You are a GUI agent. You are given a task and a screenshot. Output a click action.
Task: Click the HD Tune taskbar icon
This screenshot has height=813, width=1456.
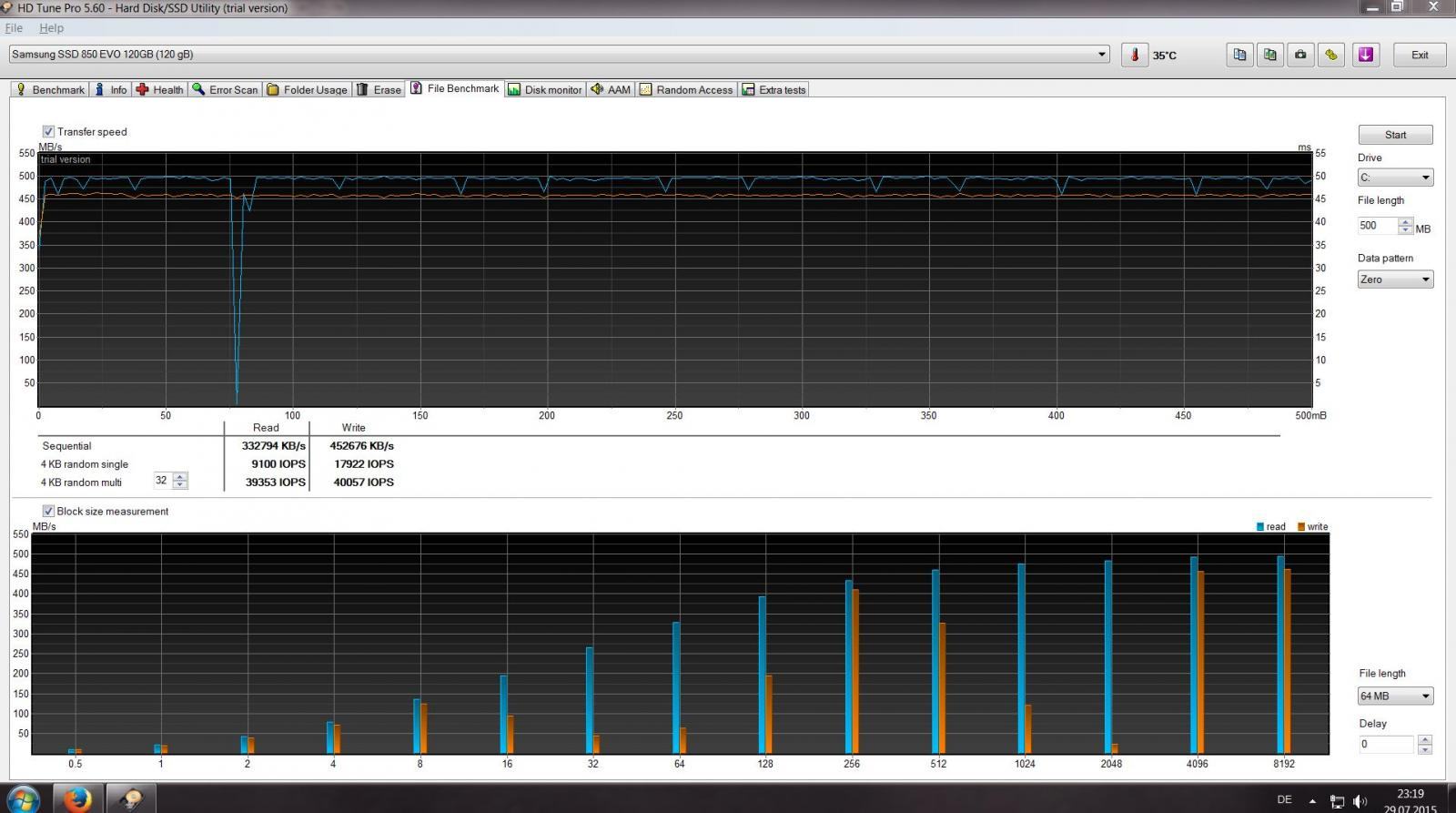click(x=131, y=798)
